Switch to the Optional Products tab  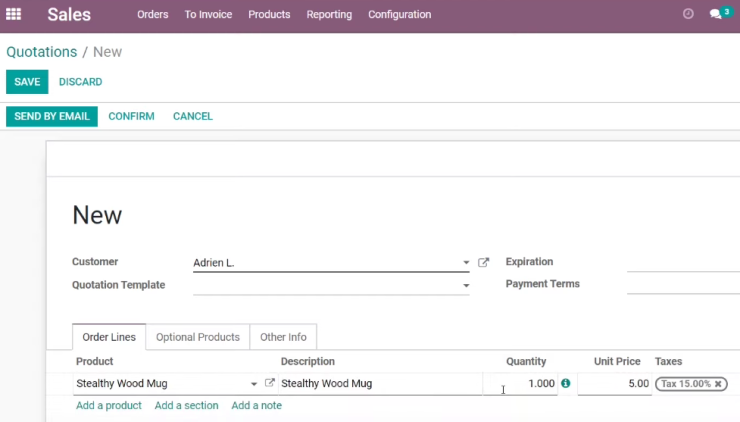coord(198,337)
